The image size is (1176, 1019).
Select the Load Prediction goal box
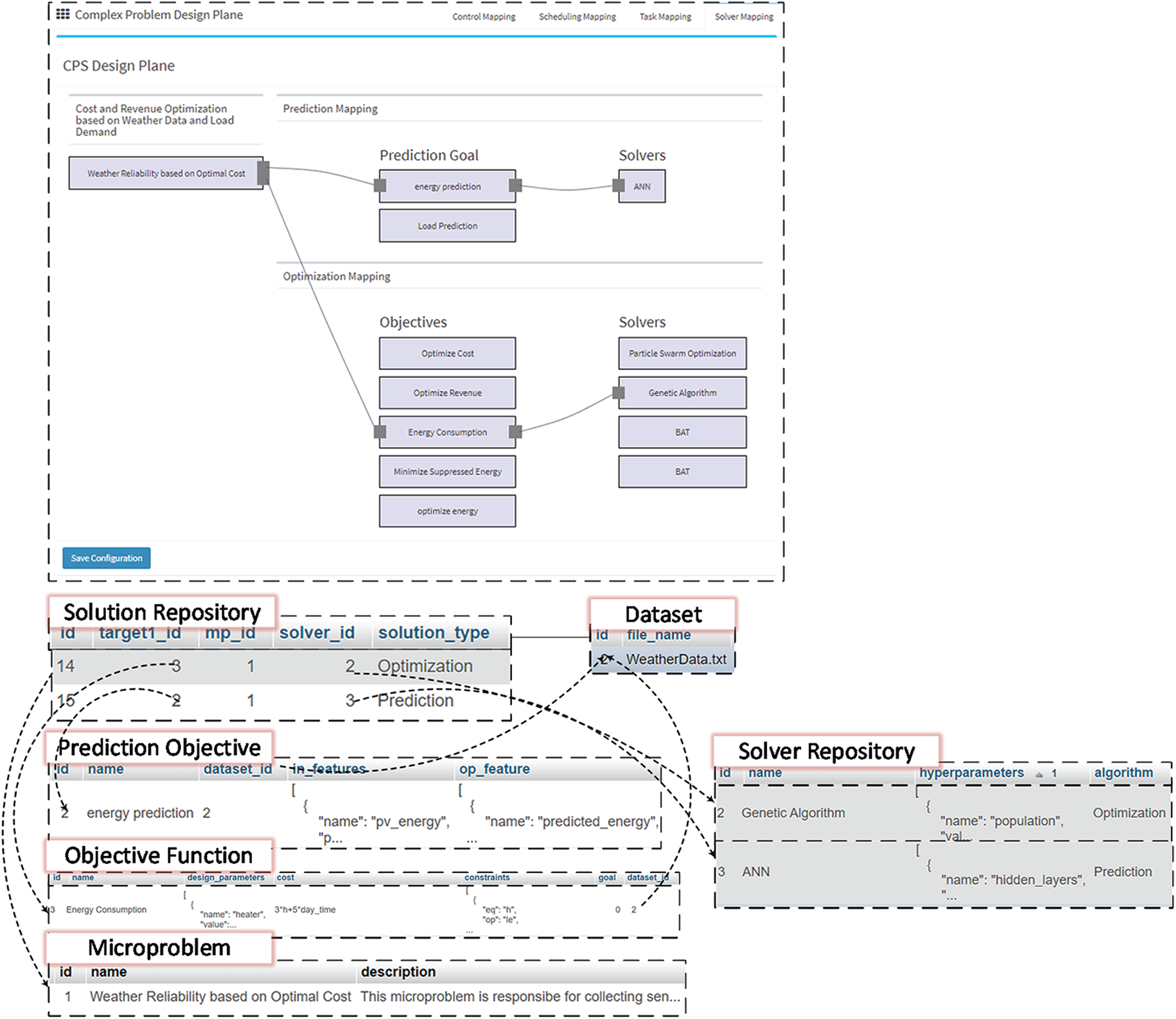tap(448, 226)
